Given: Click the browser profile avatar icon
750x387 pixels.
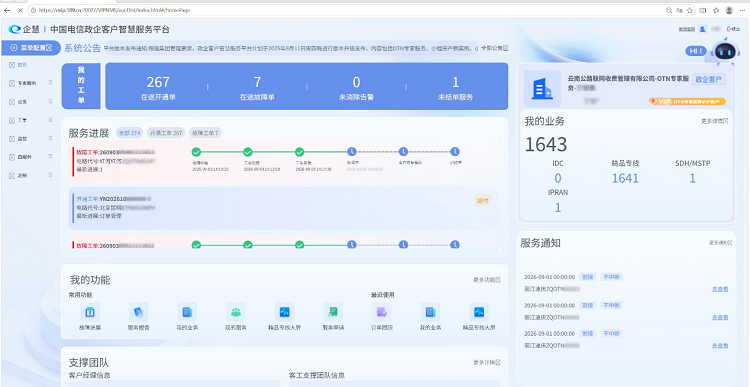Looking at the screenshot, I should [728, 10].
